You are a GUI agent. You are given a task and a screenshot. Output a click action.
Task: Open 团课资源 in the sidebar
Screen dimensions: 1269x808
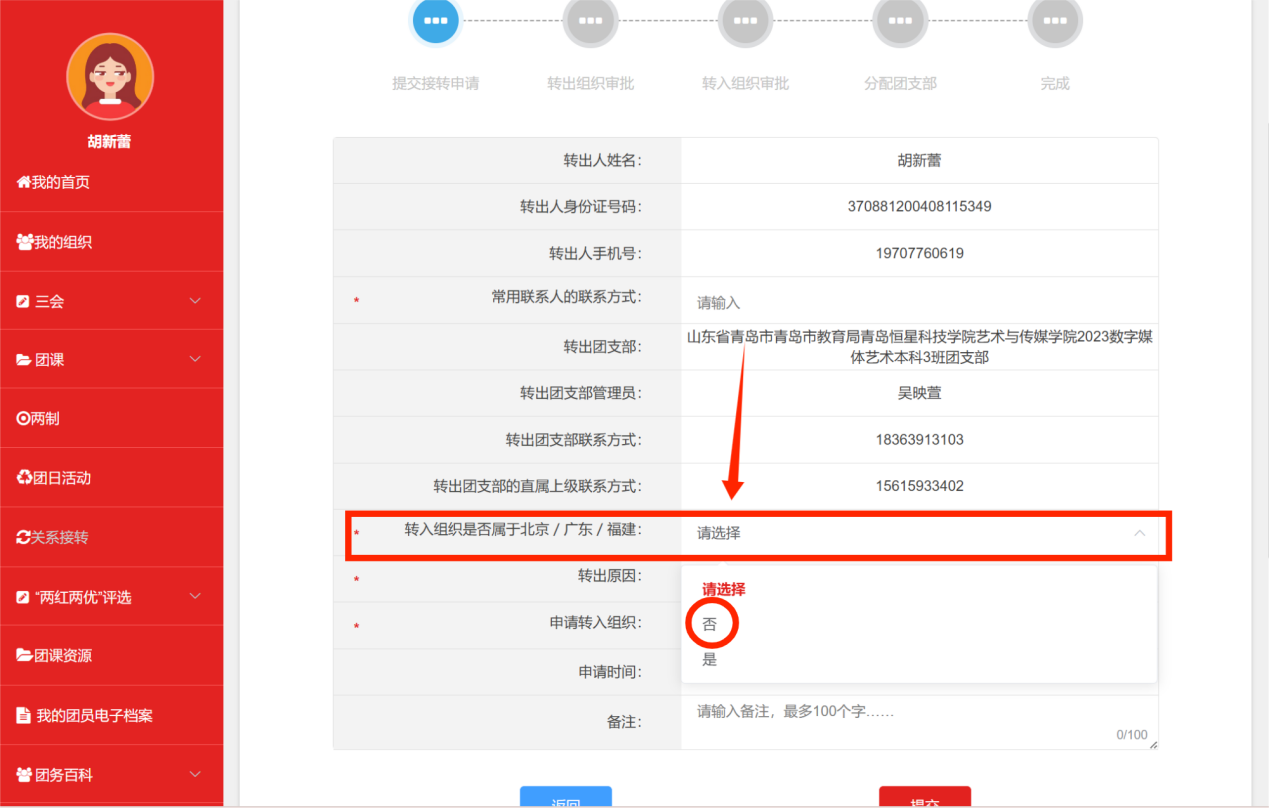63,656
